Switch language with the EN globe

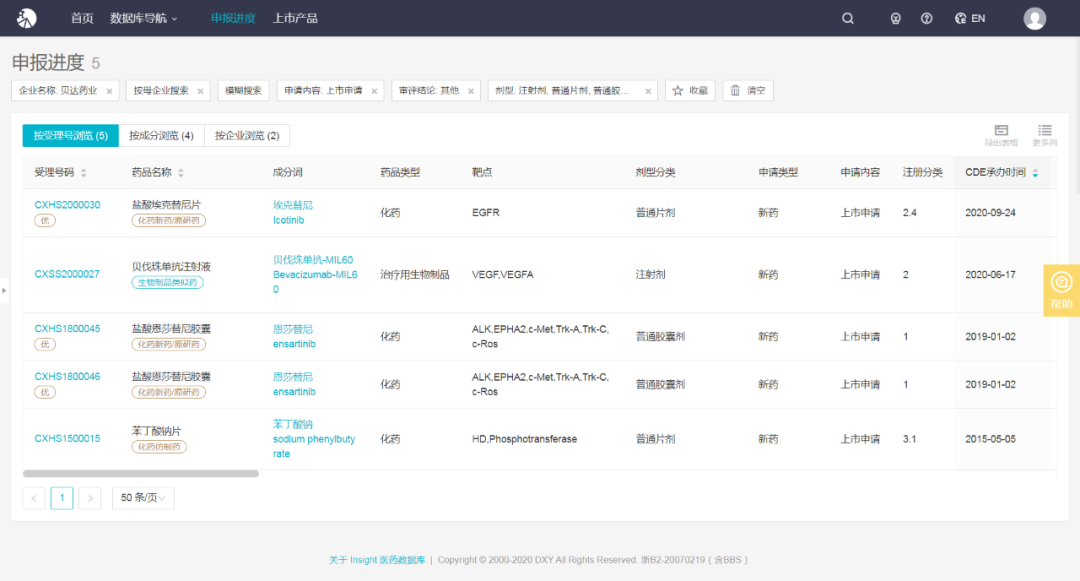[x=970, y=19]
